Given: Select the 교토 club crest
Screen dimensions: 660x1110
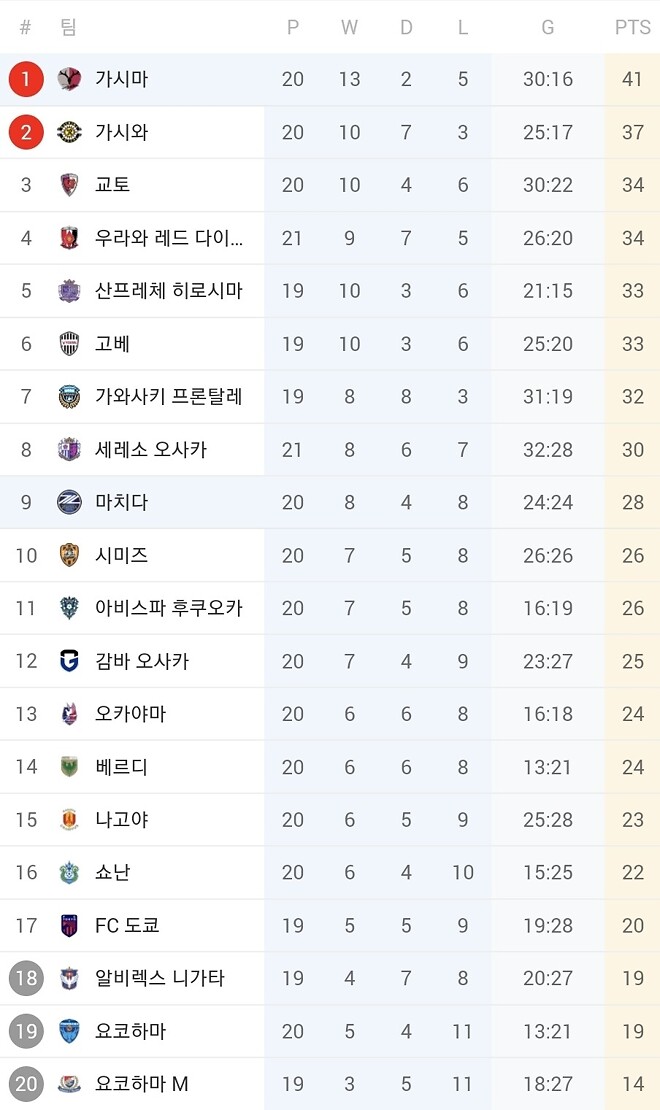Looking at the screenshot, I should click(x=69, y=185).
